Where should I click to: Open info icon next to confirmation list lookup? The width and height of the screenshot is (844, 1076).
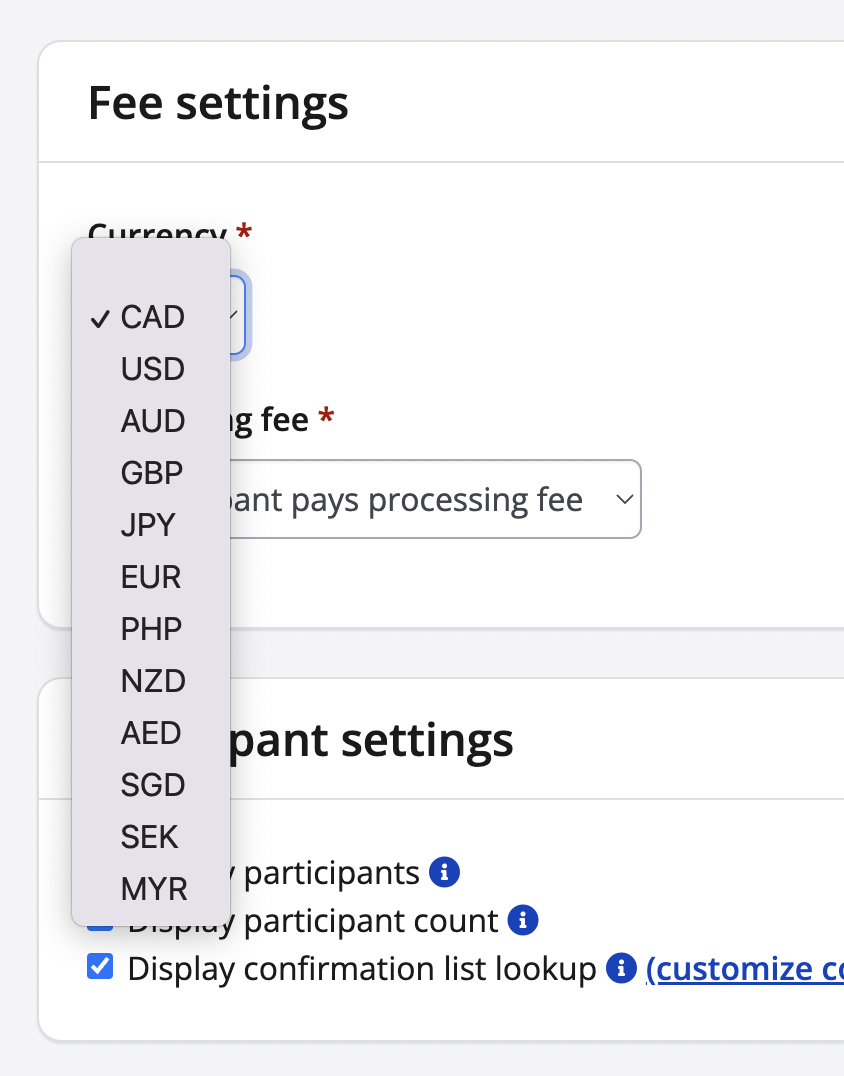click(621, 968)
